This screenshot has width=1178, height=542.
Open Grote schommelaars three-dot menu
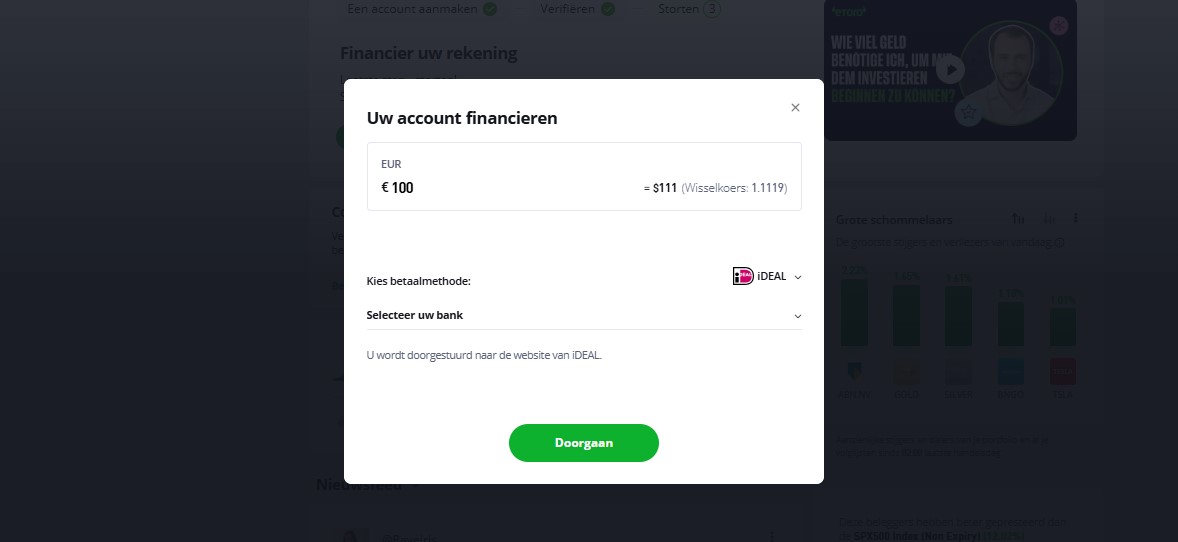tap(1076, 219)
